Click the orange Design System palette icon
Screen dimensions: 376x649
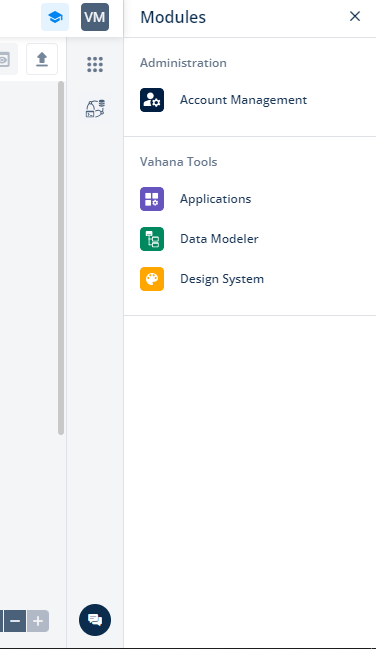(152, 279)
